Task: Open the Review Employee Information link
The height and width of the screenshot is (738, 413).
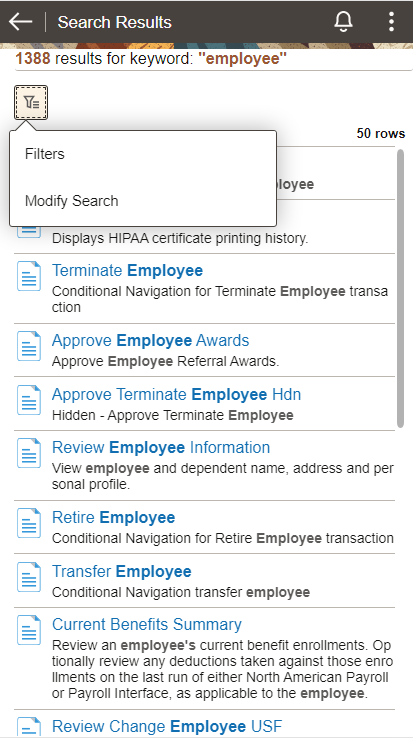Action: pos(161,448)
